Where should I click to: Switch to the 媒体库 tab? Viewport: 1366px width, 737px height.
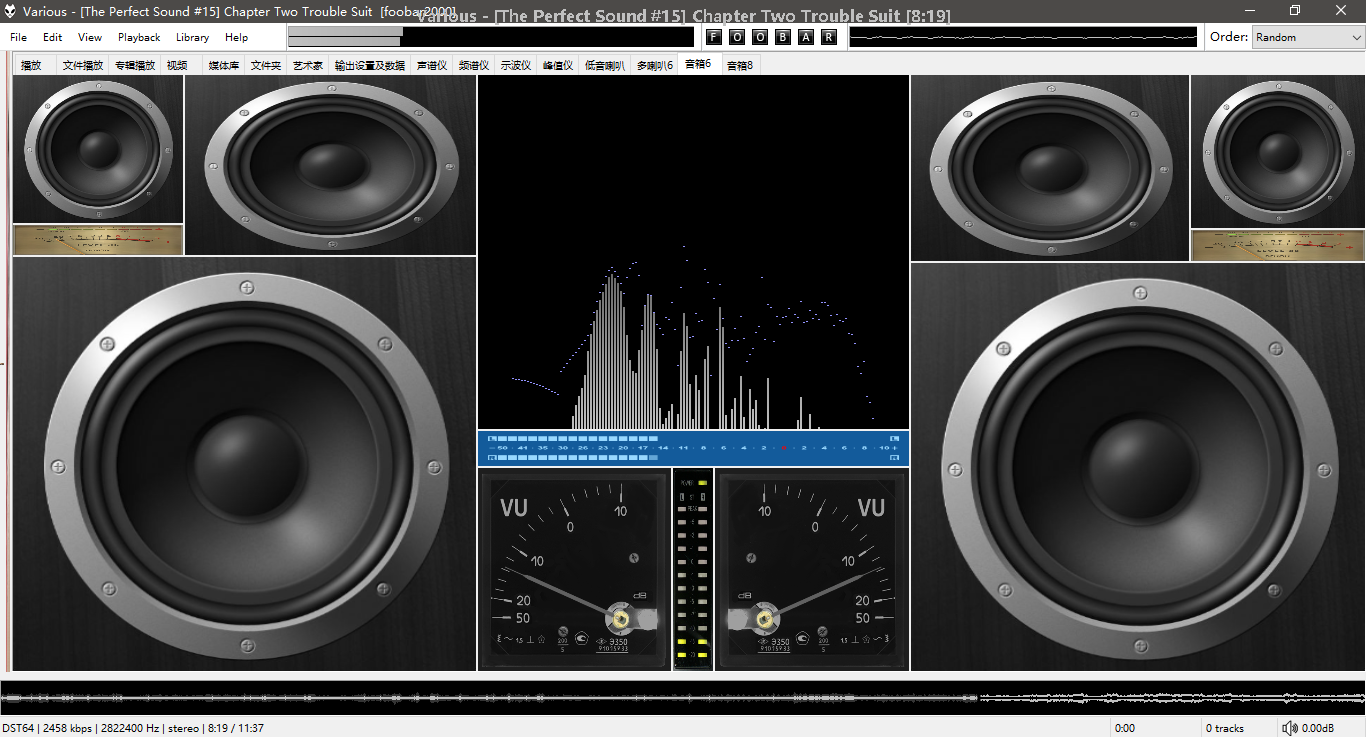[x=223, y=65]
